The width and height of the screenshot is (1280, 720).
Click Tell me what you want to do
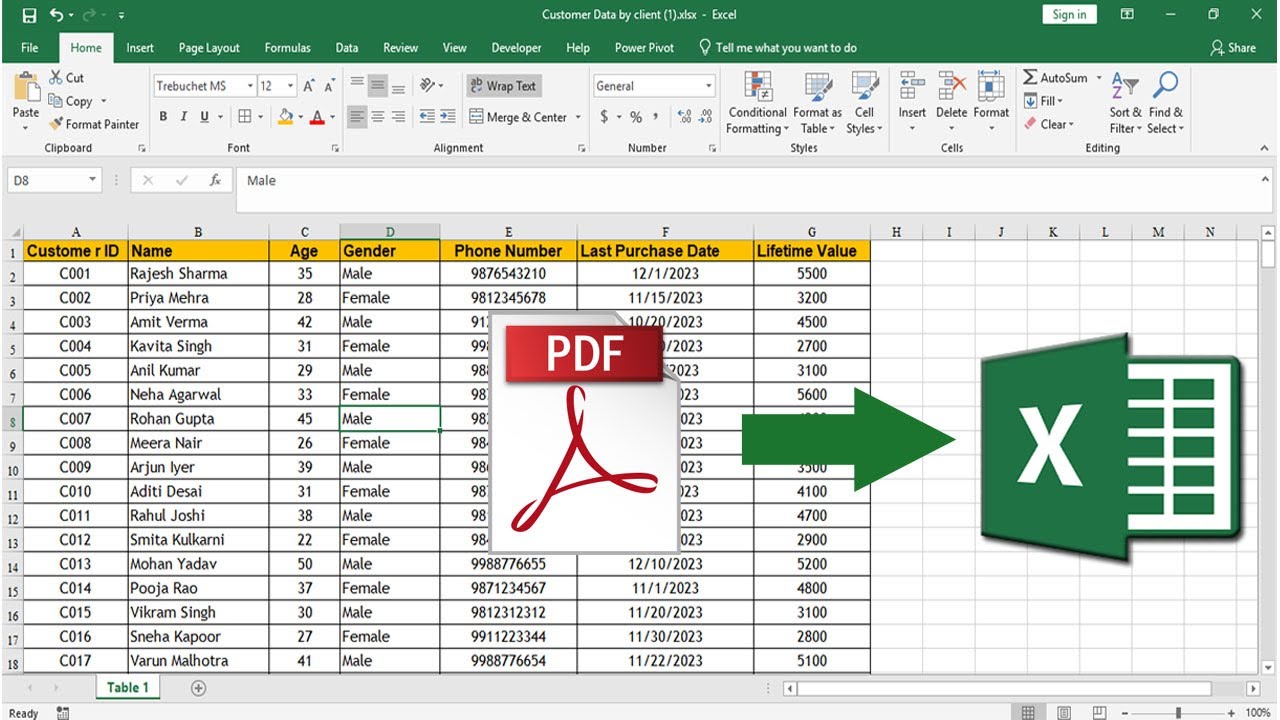tap(778, 47)
